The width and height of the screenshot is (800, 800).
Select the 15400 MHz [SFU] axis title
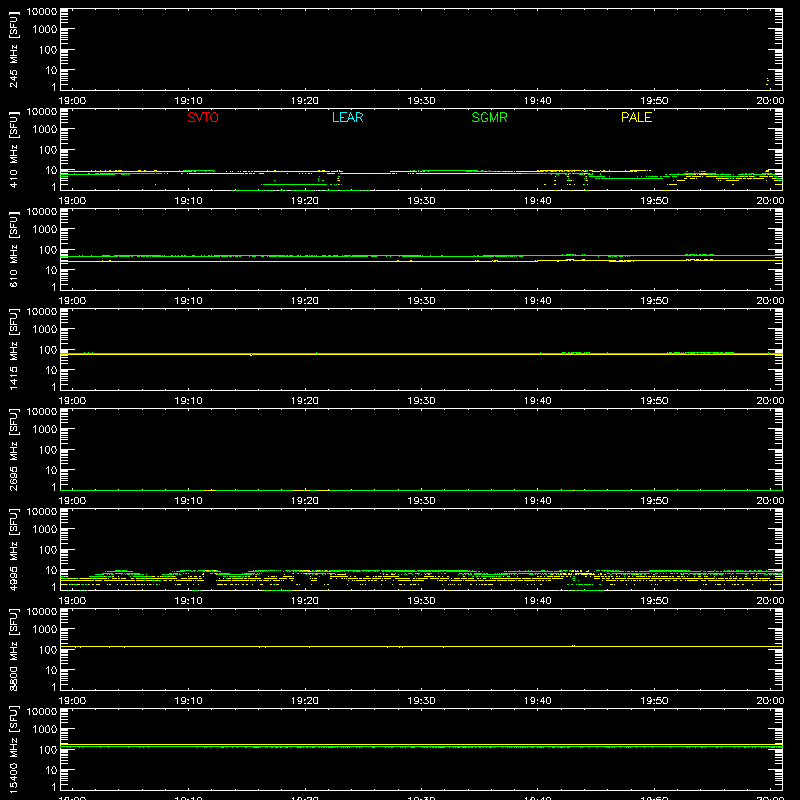pos(13,749)
